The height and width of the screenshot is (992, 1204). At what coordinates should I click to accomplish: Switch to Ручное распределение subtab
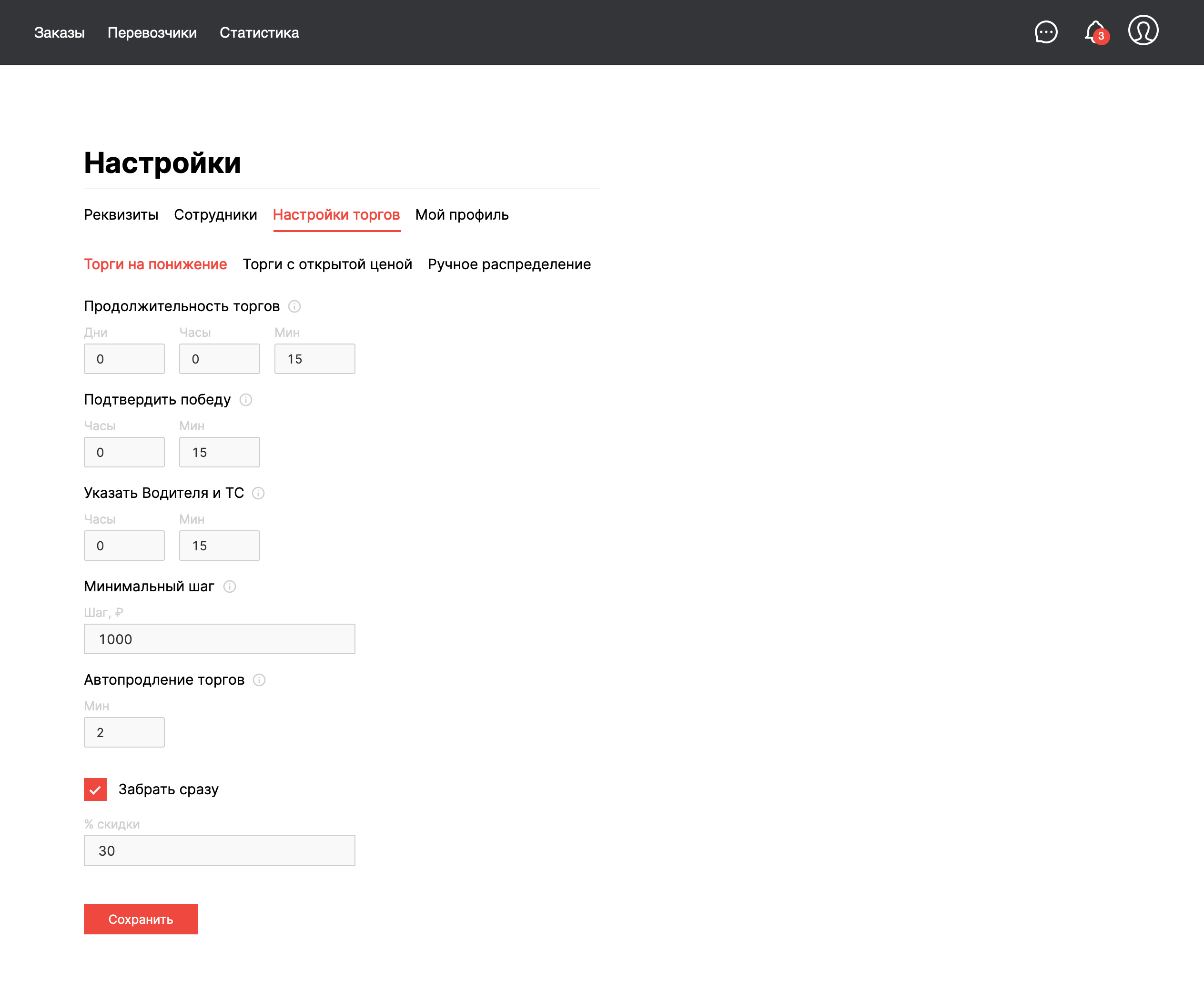coord(509,264)
